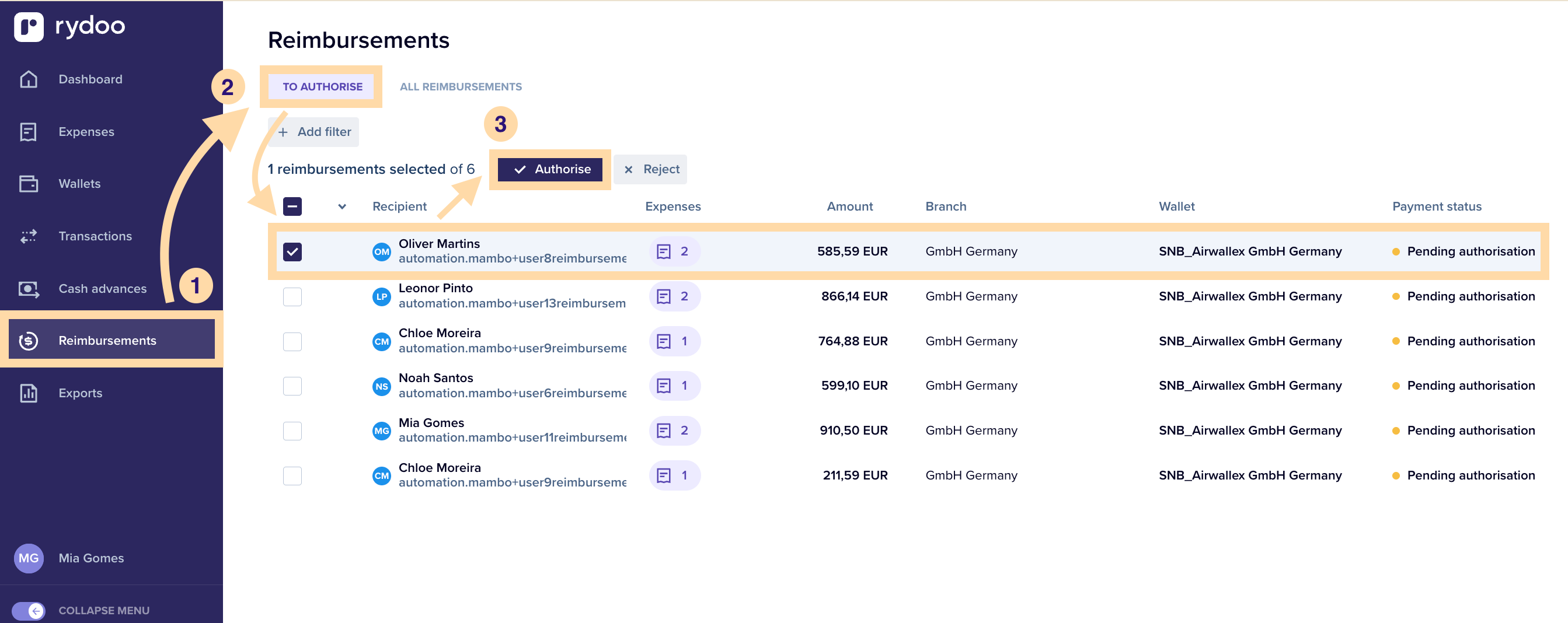Image resolution: width=1568 pixels, height=623 pixels.
Task: Click amount 599,10 EUR
Action: coord(854,386)
